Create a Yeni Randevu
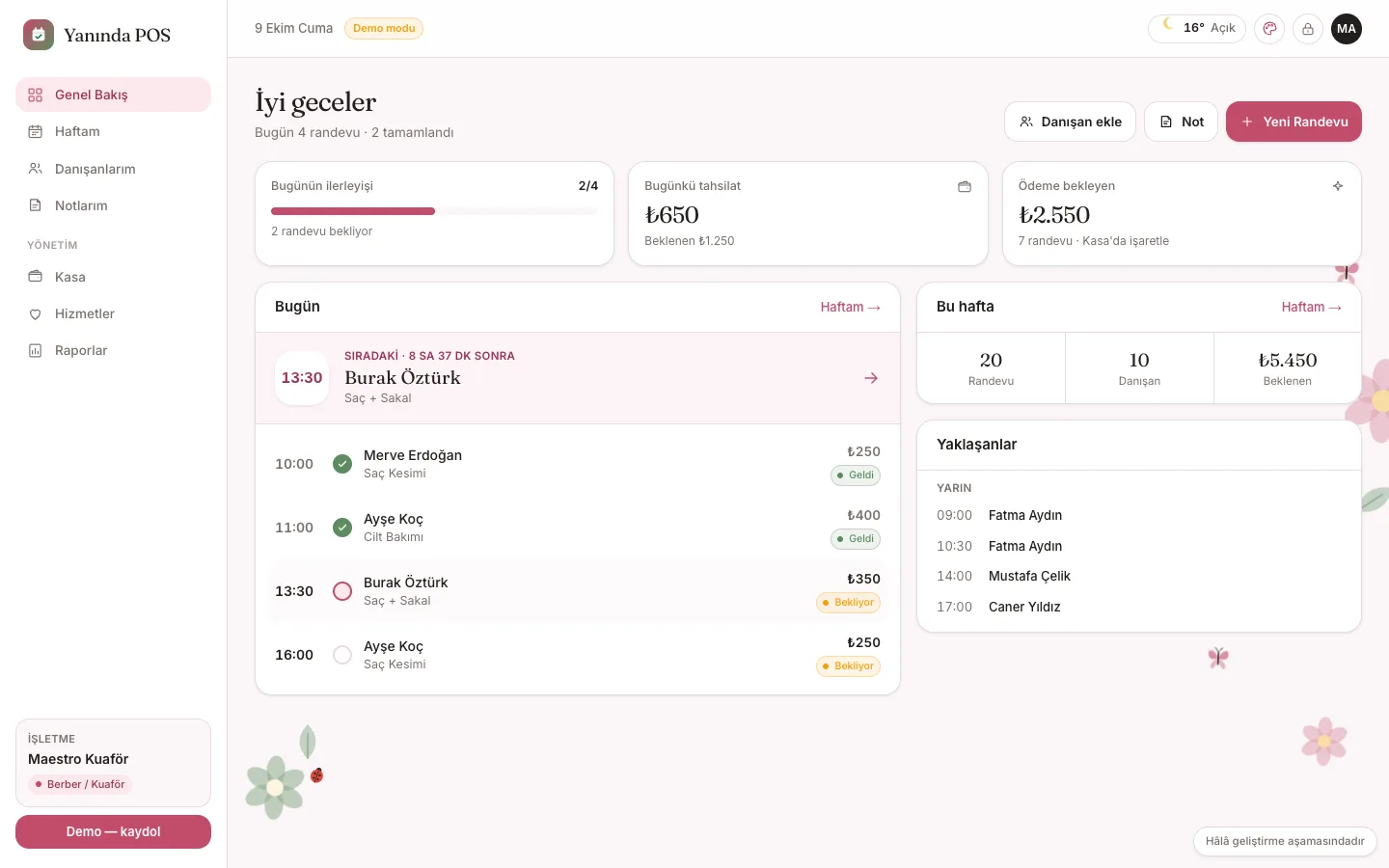 [x=1294, y=122]
